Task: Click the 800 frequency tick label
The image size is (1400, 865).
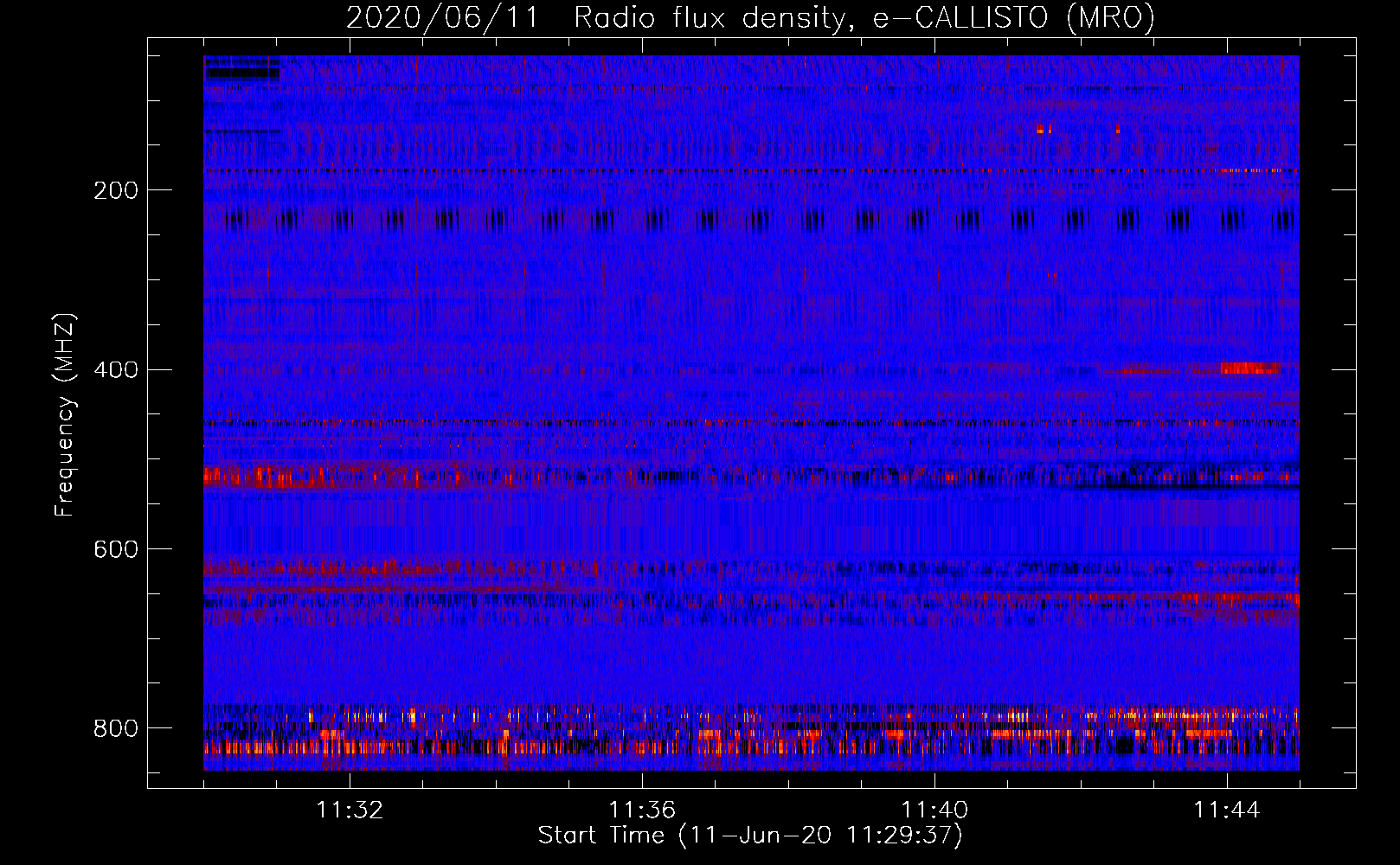Action: 115,728
